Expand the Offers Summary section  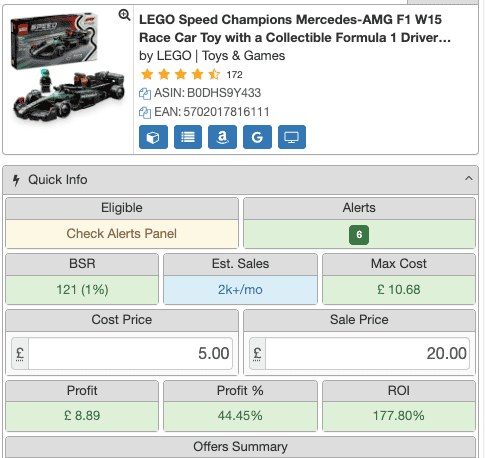240,447
